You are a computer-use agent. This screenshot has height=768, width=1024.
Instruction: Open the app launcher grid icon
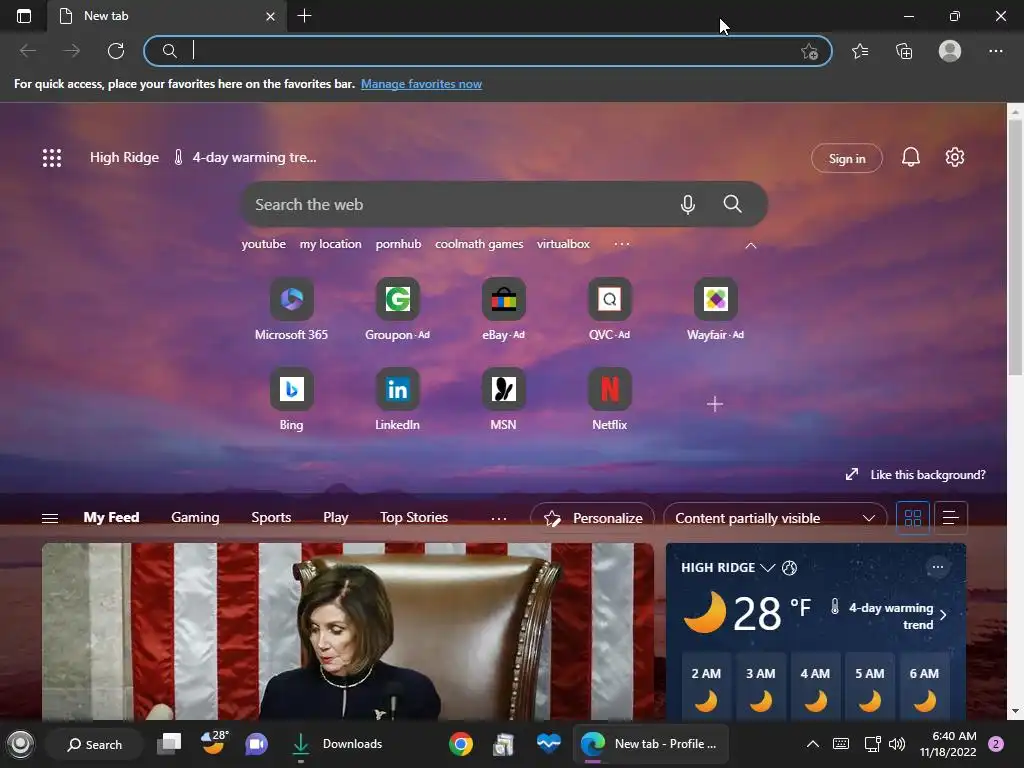52,157
